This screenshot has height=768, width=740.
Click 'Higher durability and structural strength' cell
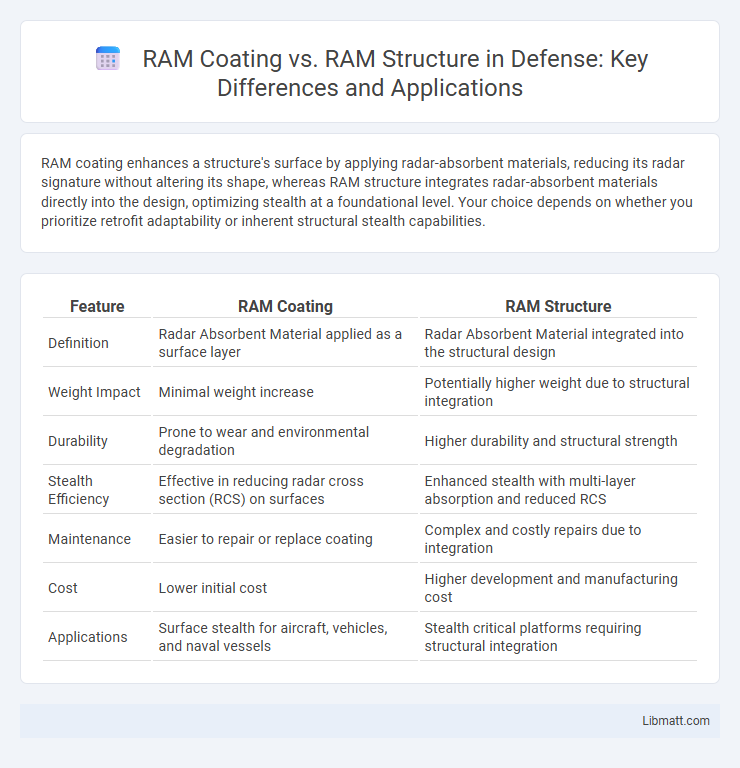(550, 441)
